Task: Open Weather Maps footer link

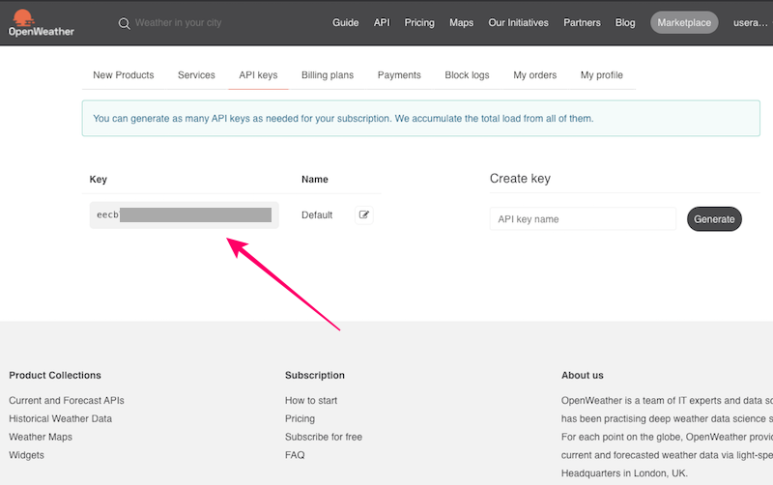Action: 40,437
